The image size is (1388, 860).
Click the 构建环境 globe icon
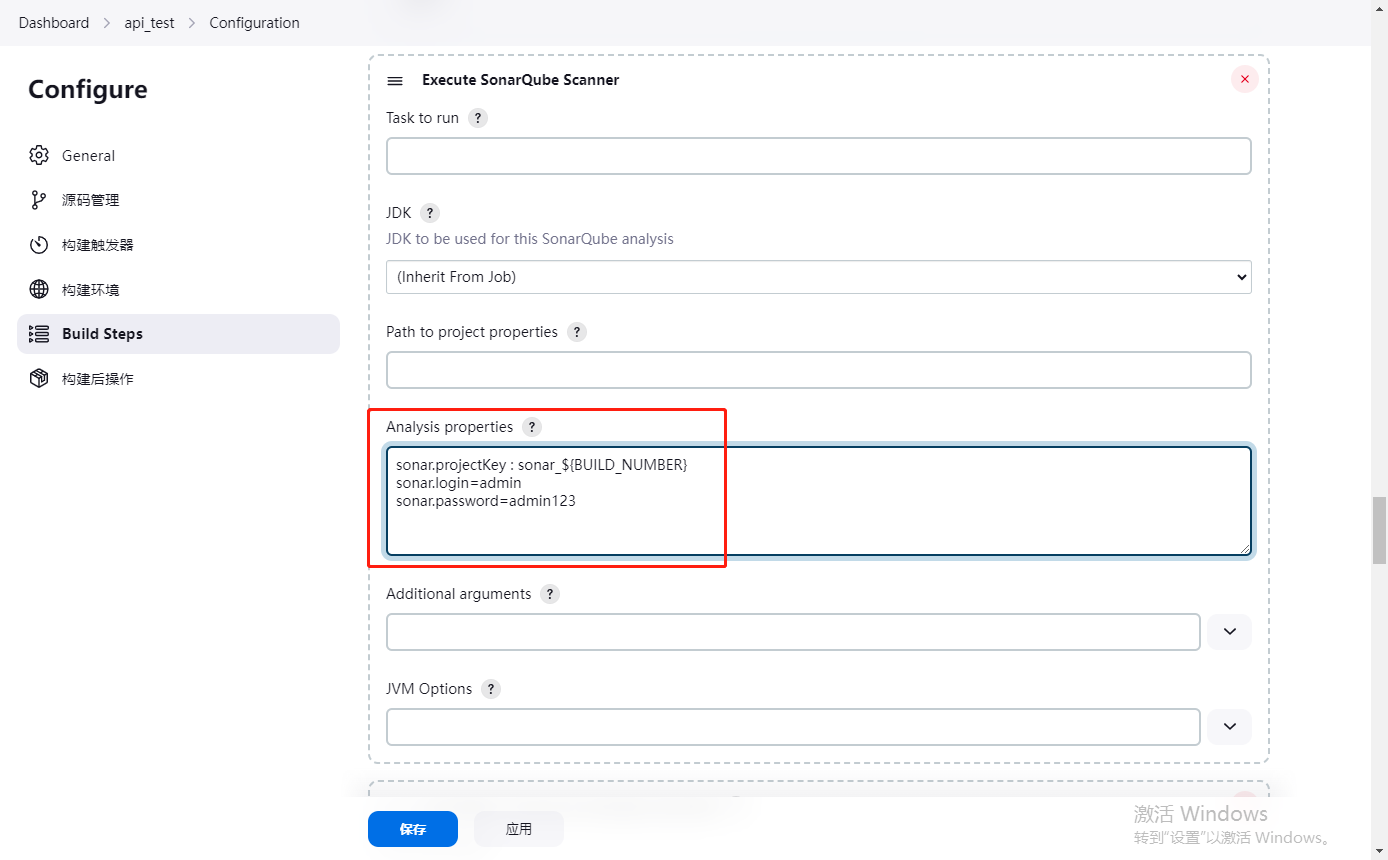[39, 290]
